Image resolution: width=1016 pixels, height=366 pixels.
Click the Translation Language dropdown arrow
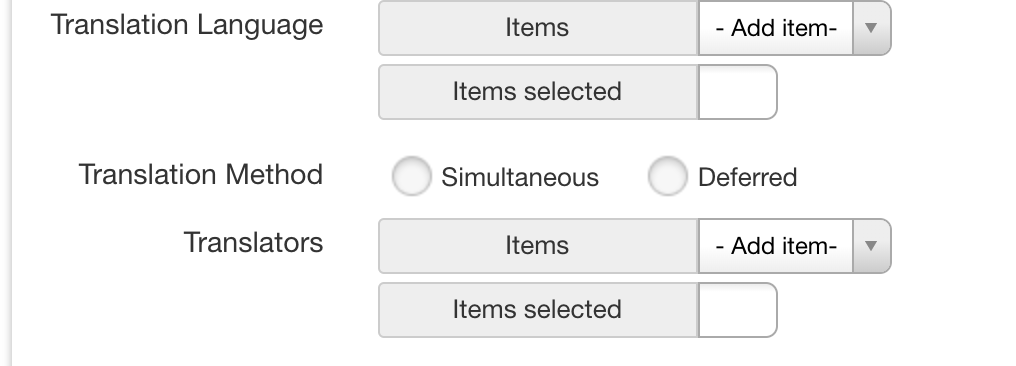tap(872, 28)
